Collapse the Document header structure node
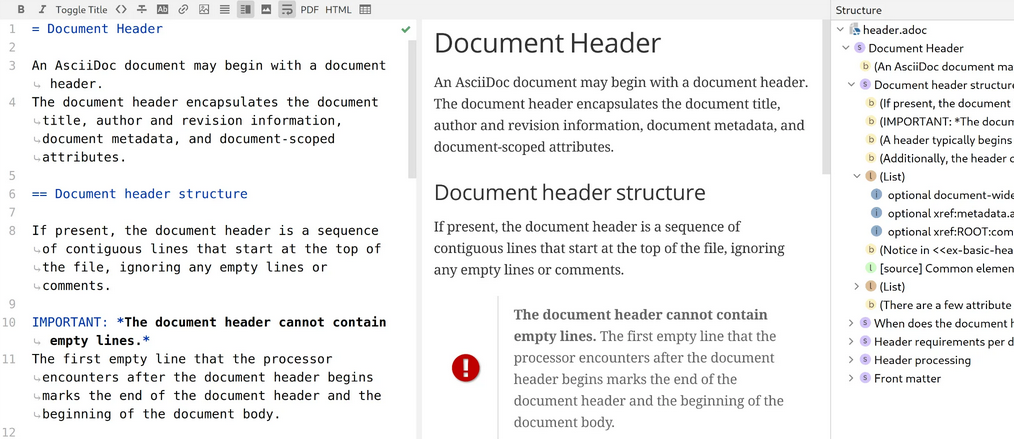The image size is (1014, 439). coord(851,85)
